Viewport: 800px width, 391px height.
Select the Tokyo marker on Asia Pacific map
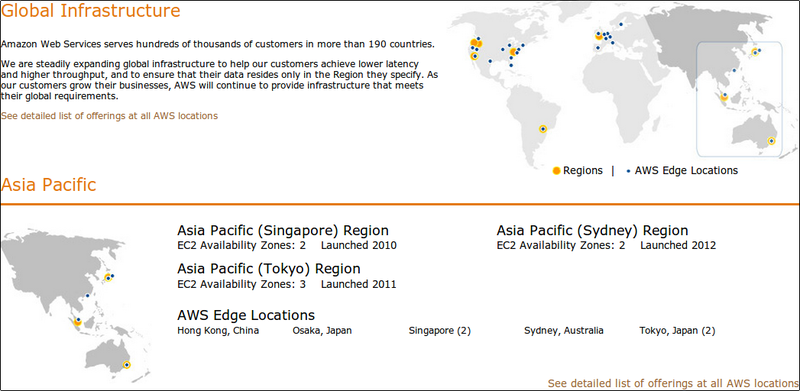(108, 277)
